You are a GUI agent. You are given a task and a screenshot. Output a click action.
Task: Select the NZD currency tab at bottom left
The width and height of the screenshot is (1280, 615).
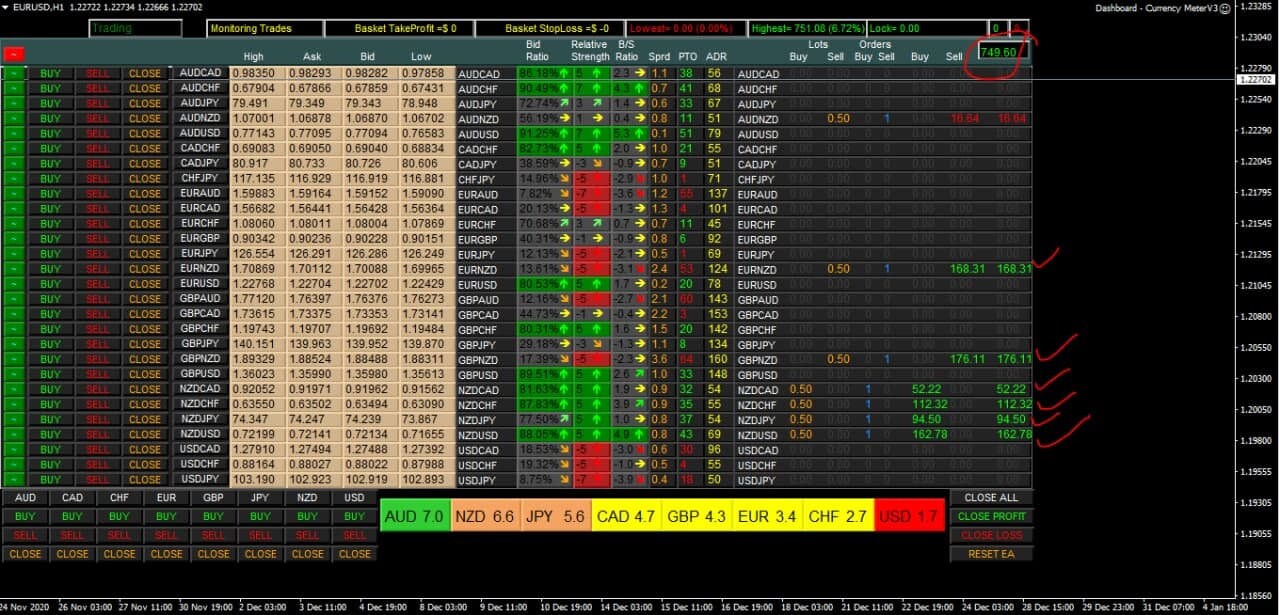[307, 497]
